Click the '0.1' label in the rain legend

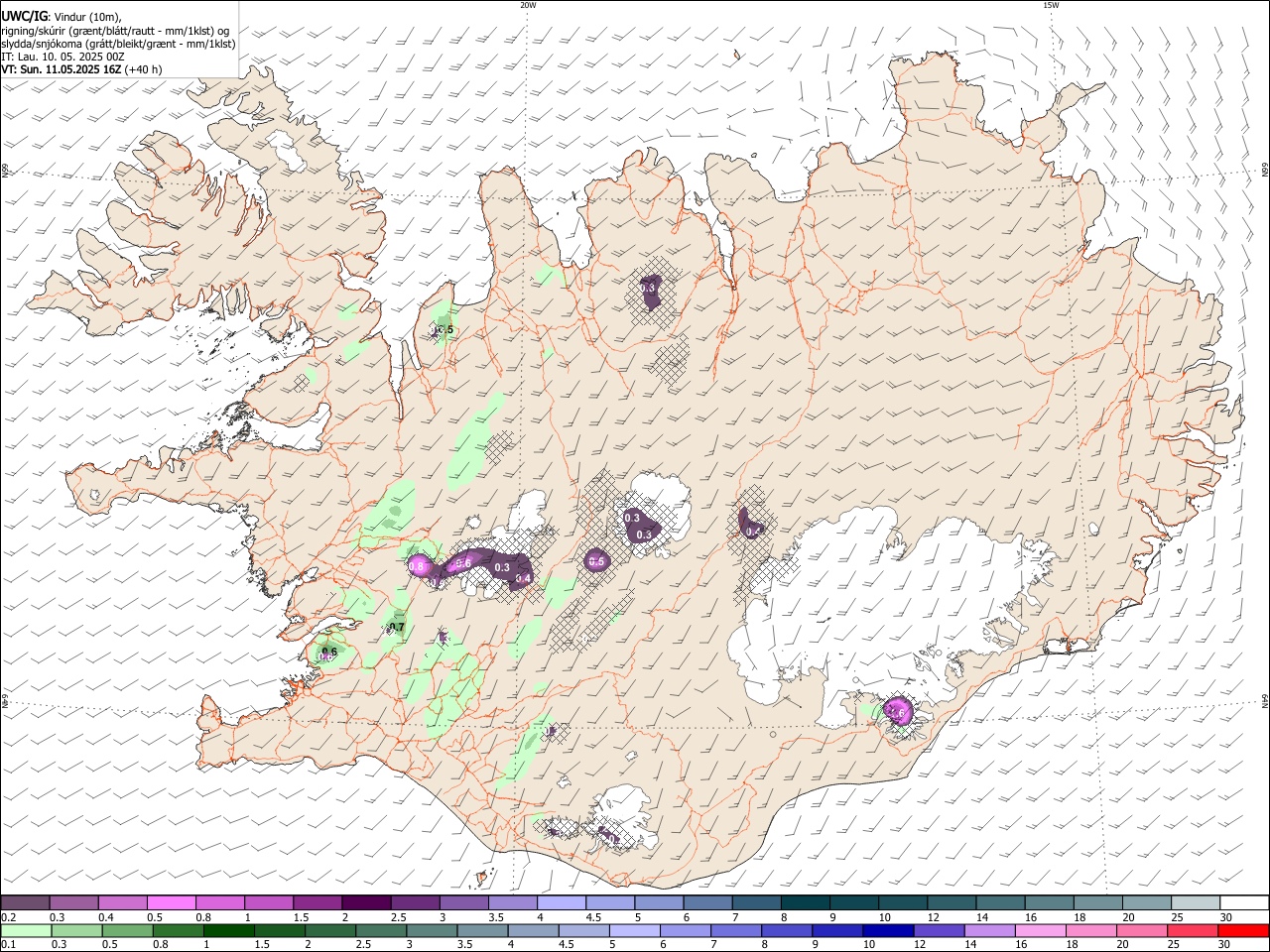(x=8, y=945)
